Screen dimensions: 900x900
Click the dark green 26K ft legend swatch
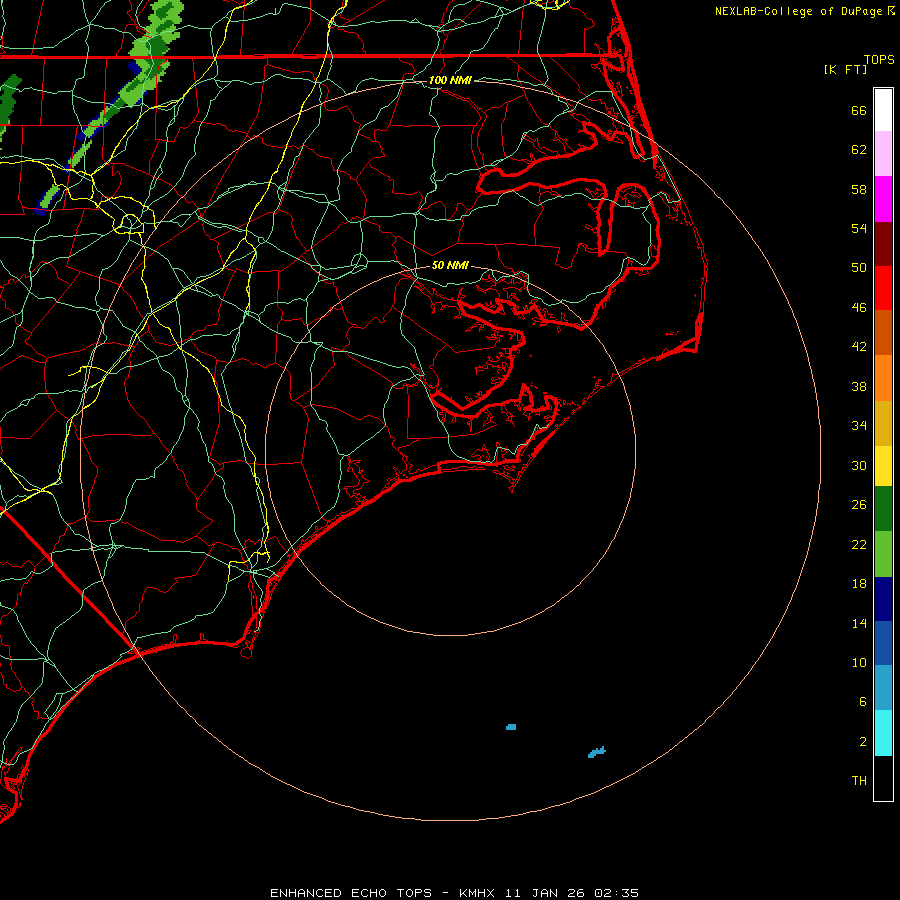click(883, 509)
